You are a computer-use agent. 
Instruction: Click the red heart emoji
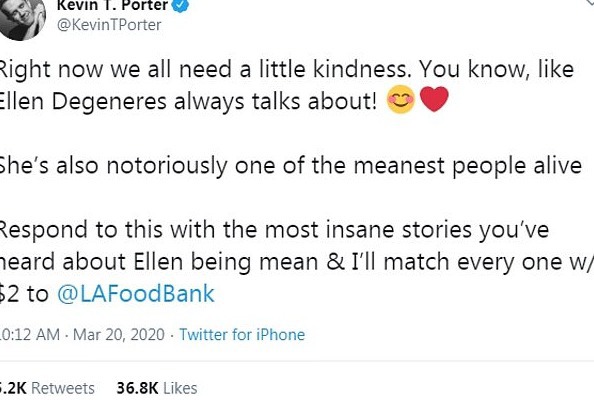(x=434, y=99)
